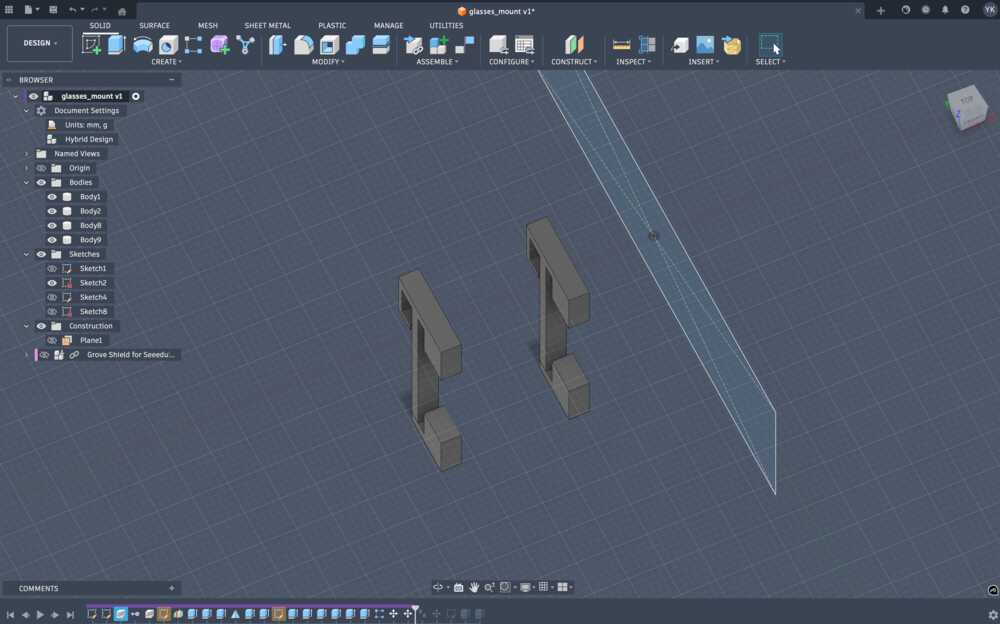Click the Zoom tool in the navigation bar

click(x=488, y=587)
